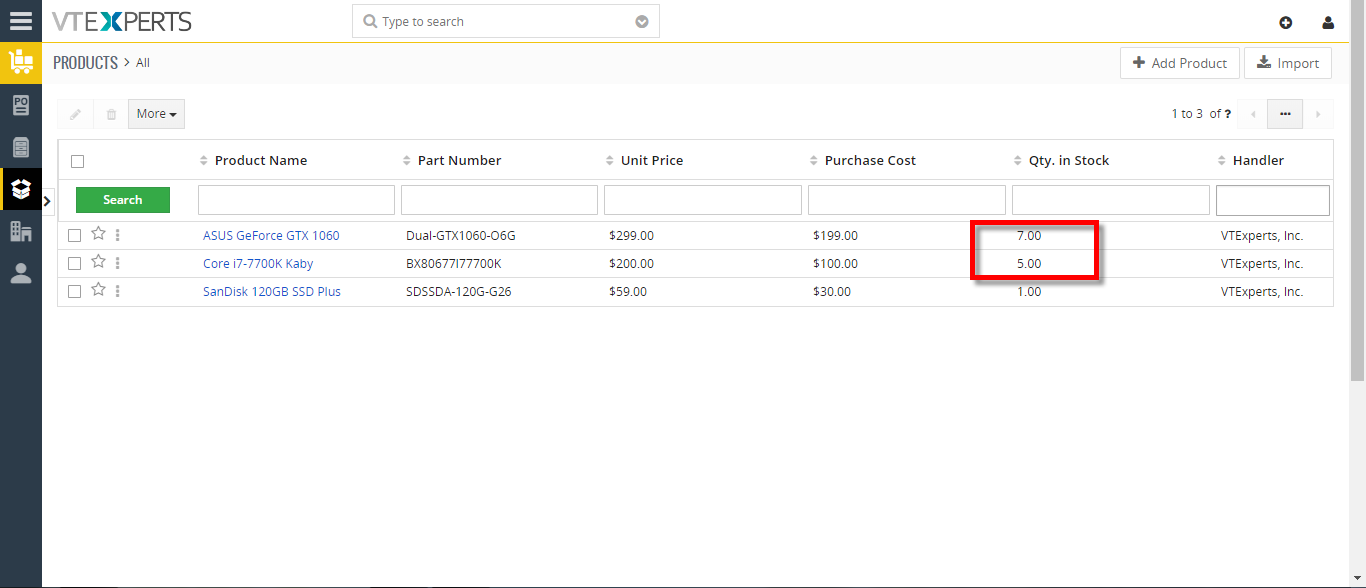Screen dimensions: 1366x588
Task: Click the Unit Price filter field
Action: coord(703,200)
